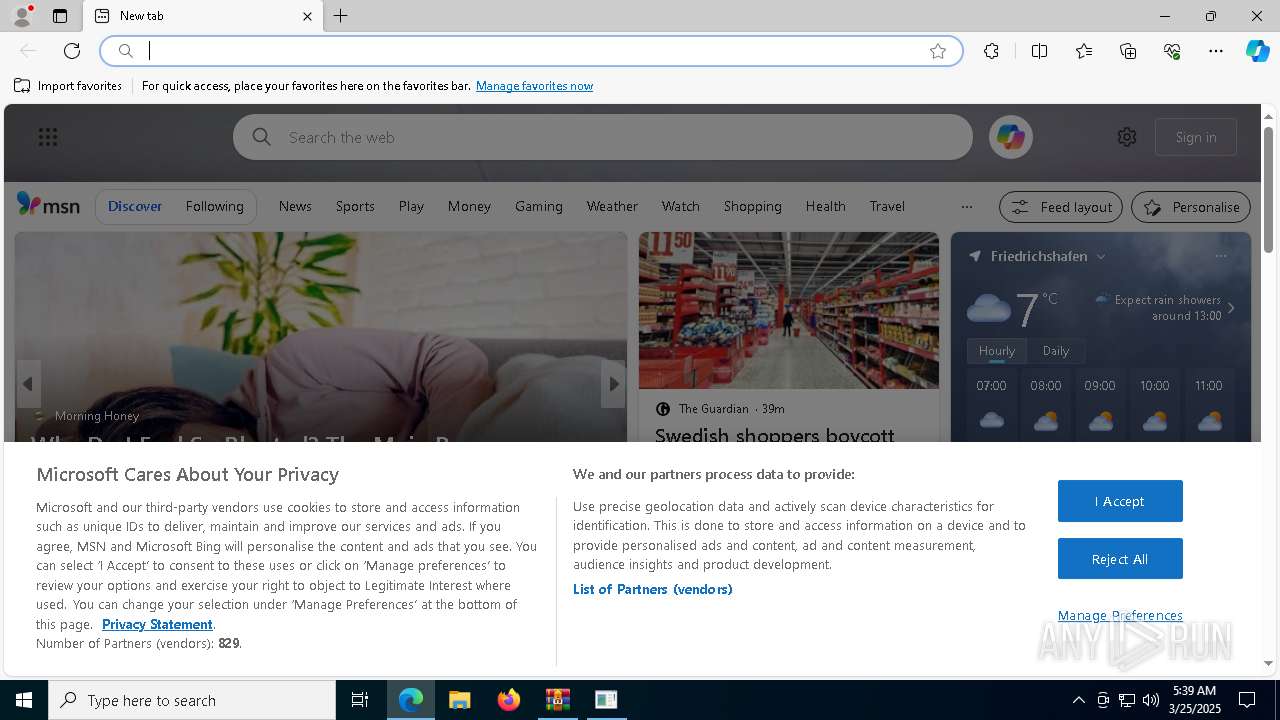1280x720 pixels.
Task: Open the volume control tray icon
Action: tap(1150, 700)
